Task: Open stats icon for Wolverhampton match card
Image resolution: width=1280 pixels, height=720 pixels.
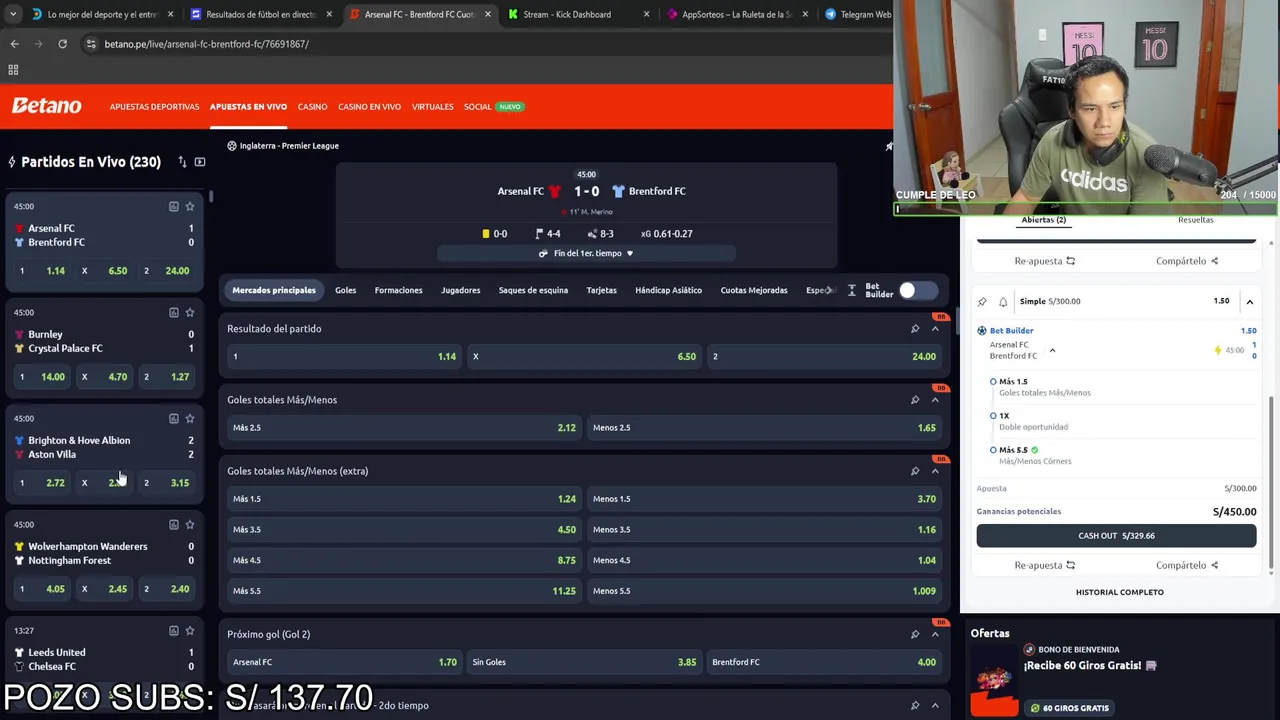Action: point(173,524)
